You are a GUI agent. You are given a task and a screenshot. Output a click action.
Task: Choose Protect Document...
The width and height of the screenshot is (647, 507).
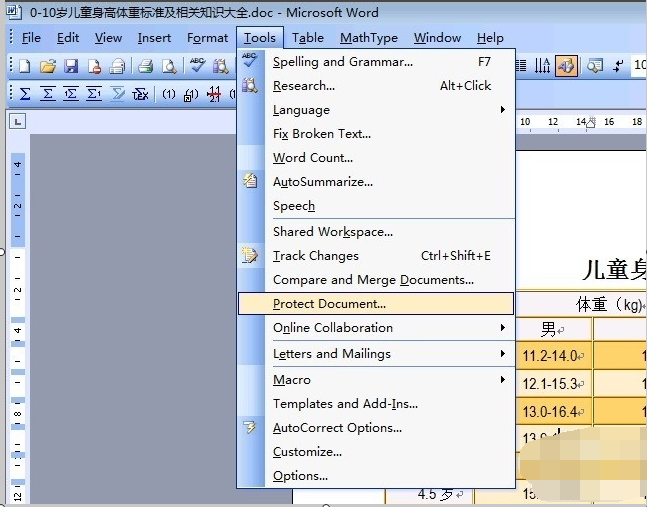tap(376, 304)
